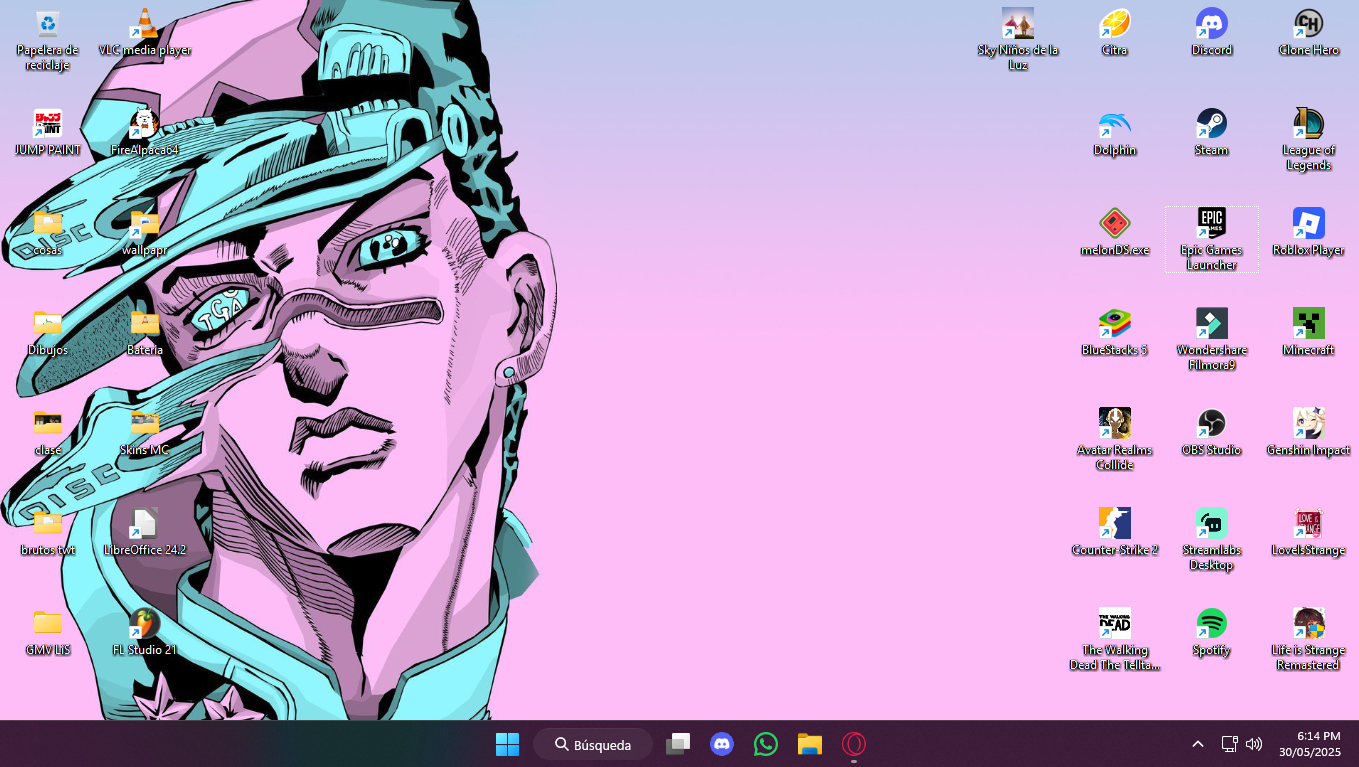Screen dimensions: 1359x767
Task: Select the Steam desktop shortcut
Action: pyautogui.click(x=1212, y=133)
